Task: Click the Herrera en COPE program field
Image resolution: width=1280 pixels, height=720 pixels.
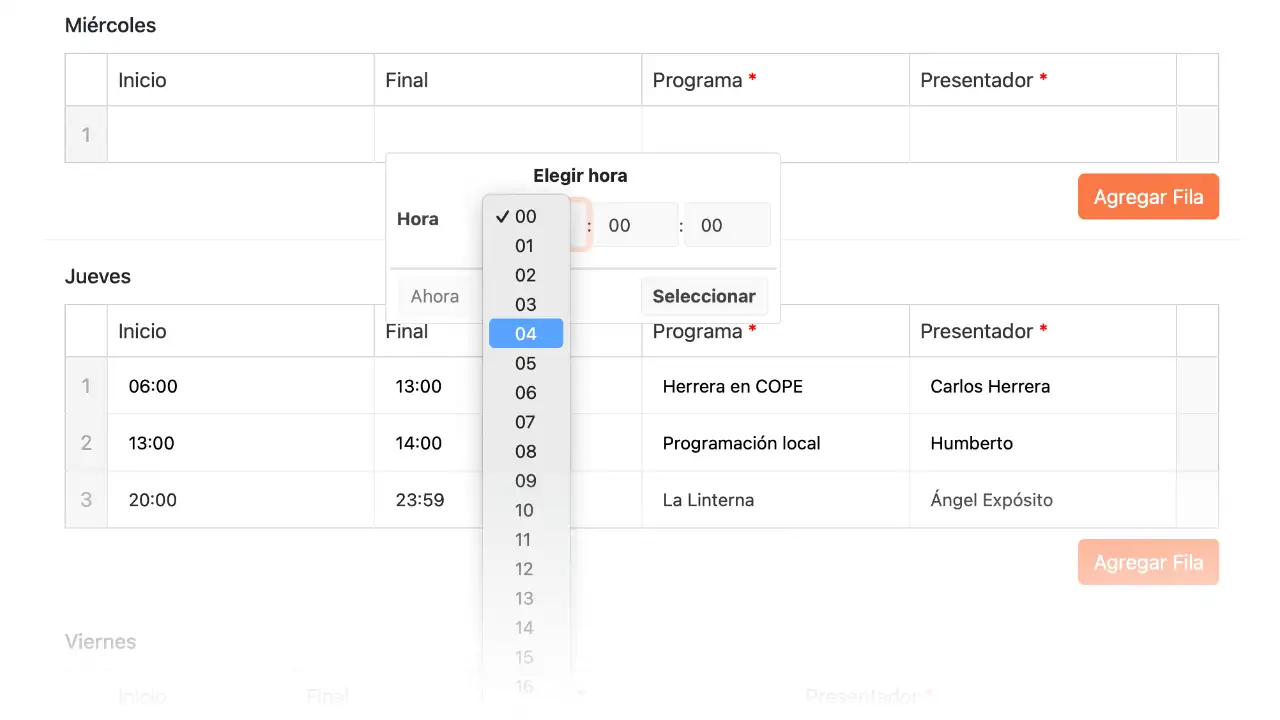Action: (775, 386)
